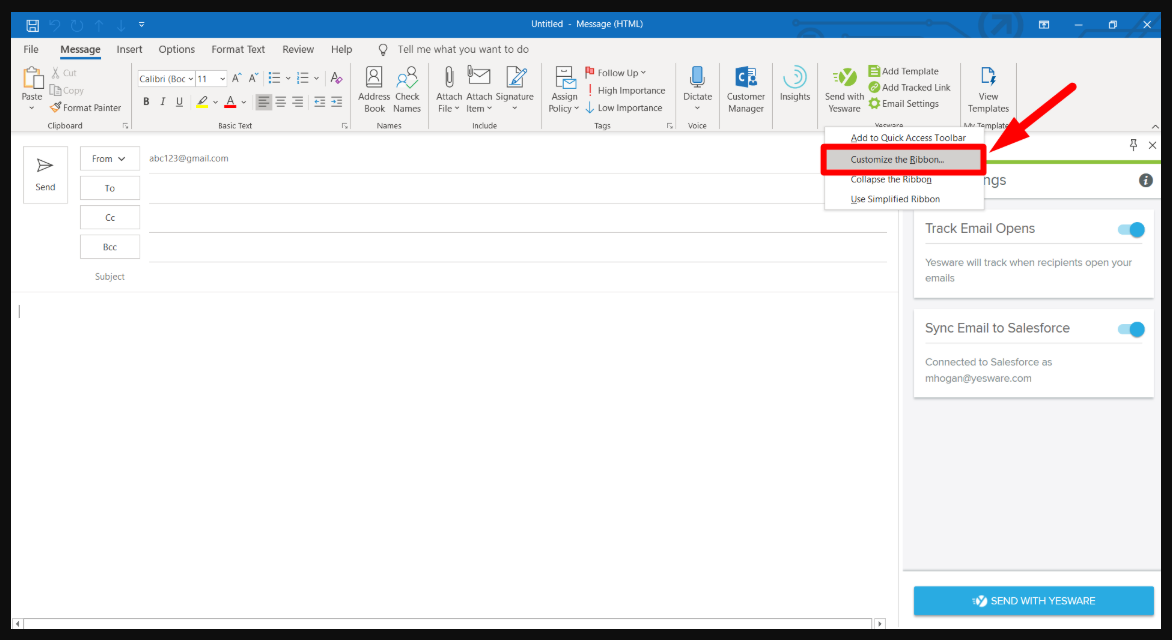
Task: Open Customer Manager
Action: click(x=746, y=89)
